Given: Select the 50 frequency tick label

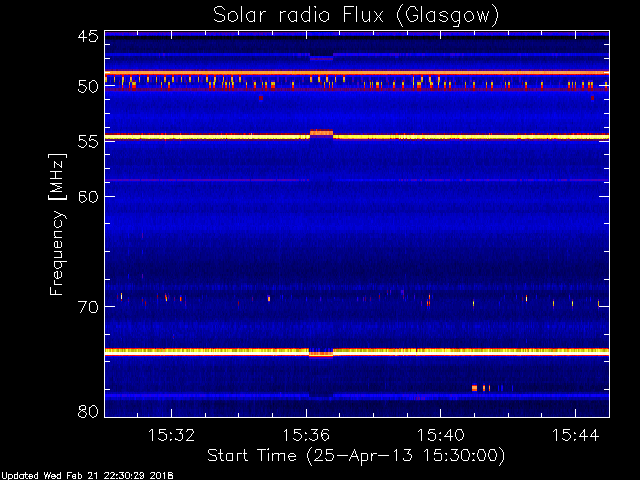Looking at the screenshot, I should (88, 87).
